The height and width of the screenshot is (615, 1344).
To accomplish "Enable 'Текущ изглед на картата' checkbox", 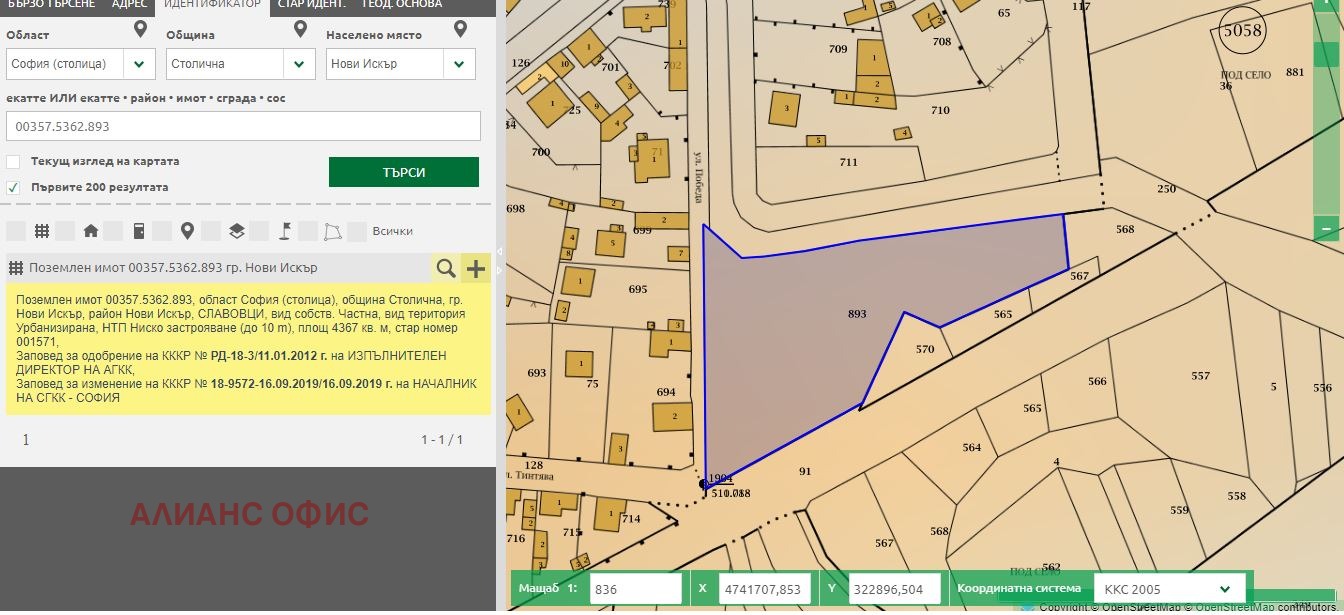I will click(13, 162).
